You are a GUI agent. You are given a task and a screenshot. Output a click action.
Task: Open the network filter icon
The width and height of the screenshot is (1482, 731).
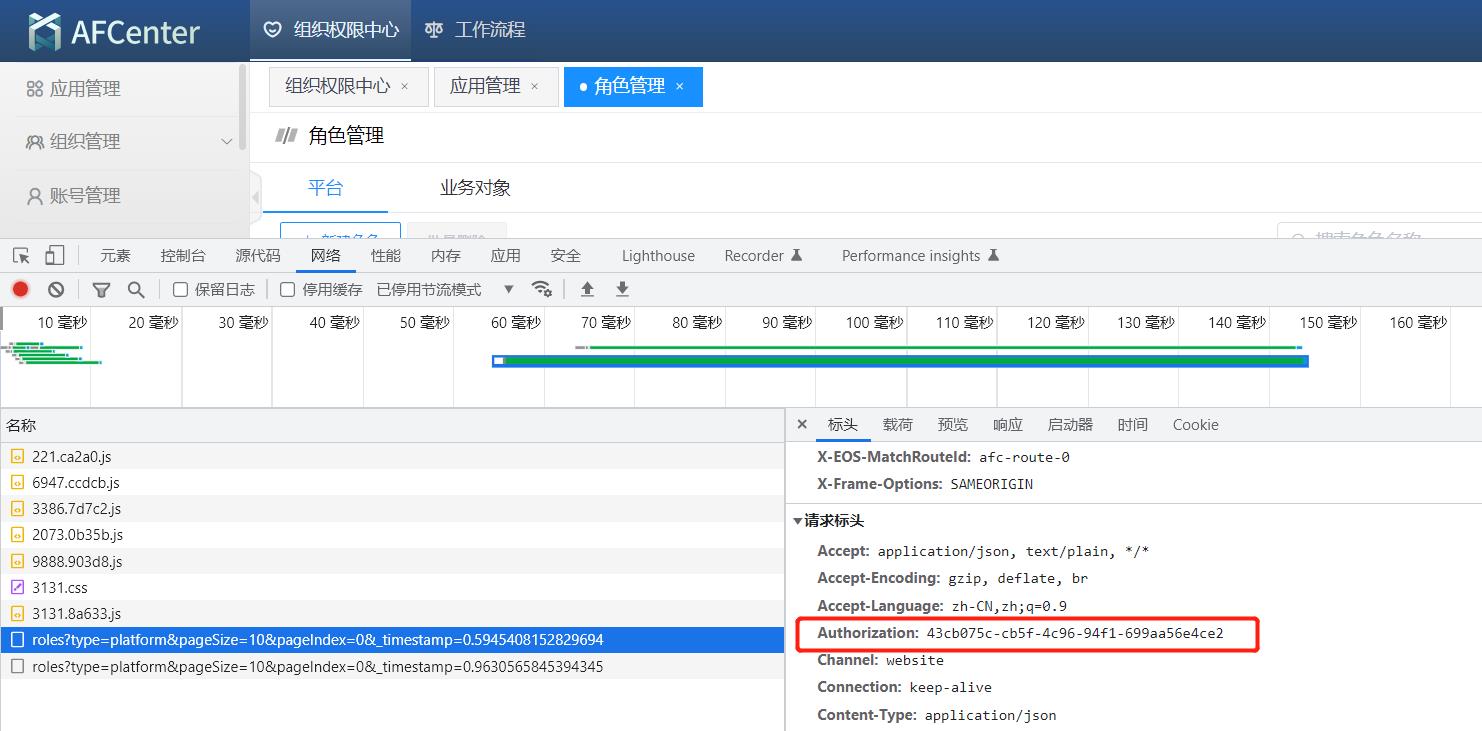(101, 289)
